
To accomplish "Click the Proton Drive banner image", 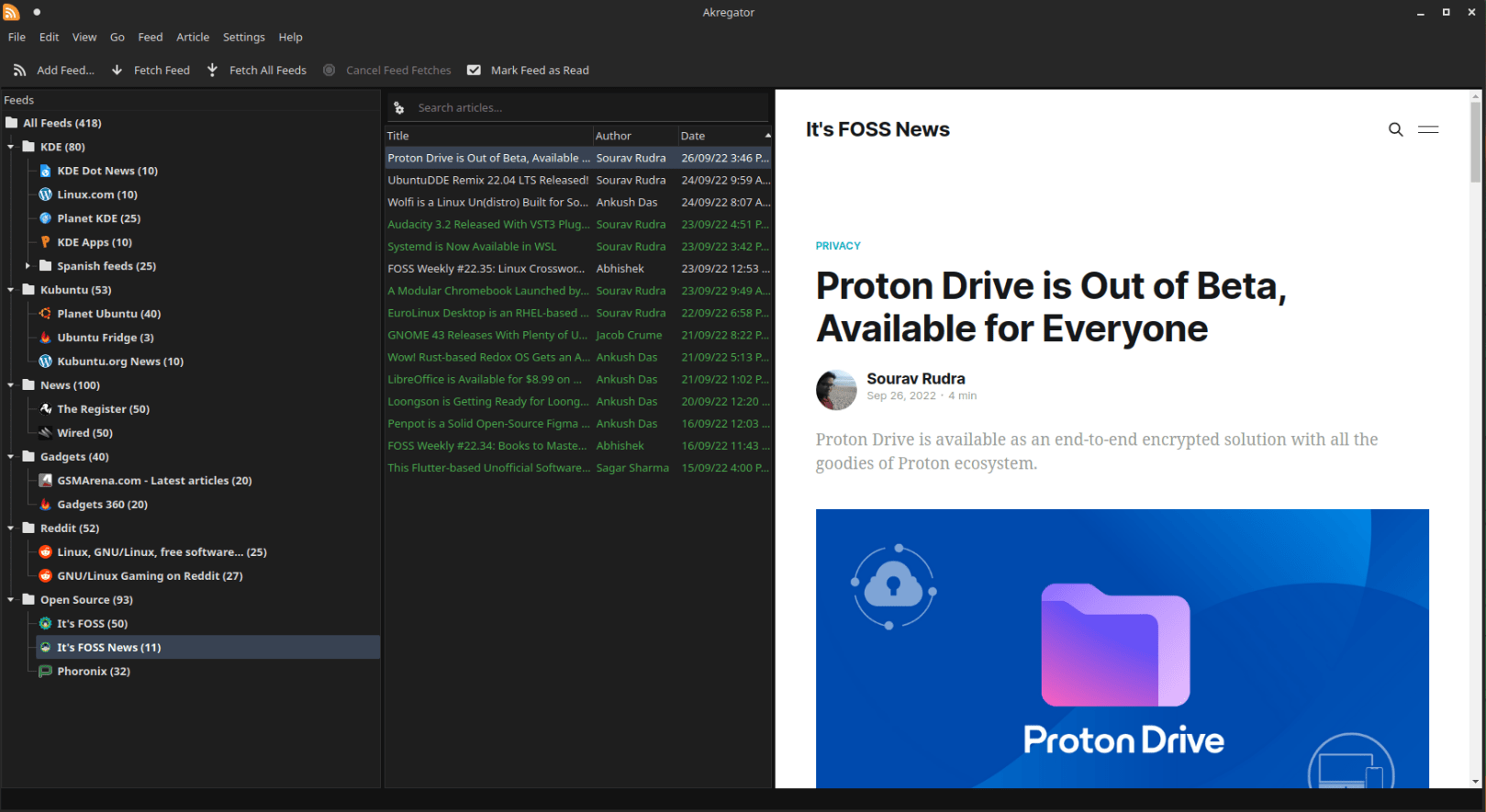I will click(x=1122, y=649).
